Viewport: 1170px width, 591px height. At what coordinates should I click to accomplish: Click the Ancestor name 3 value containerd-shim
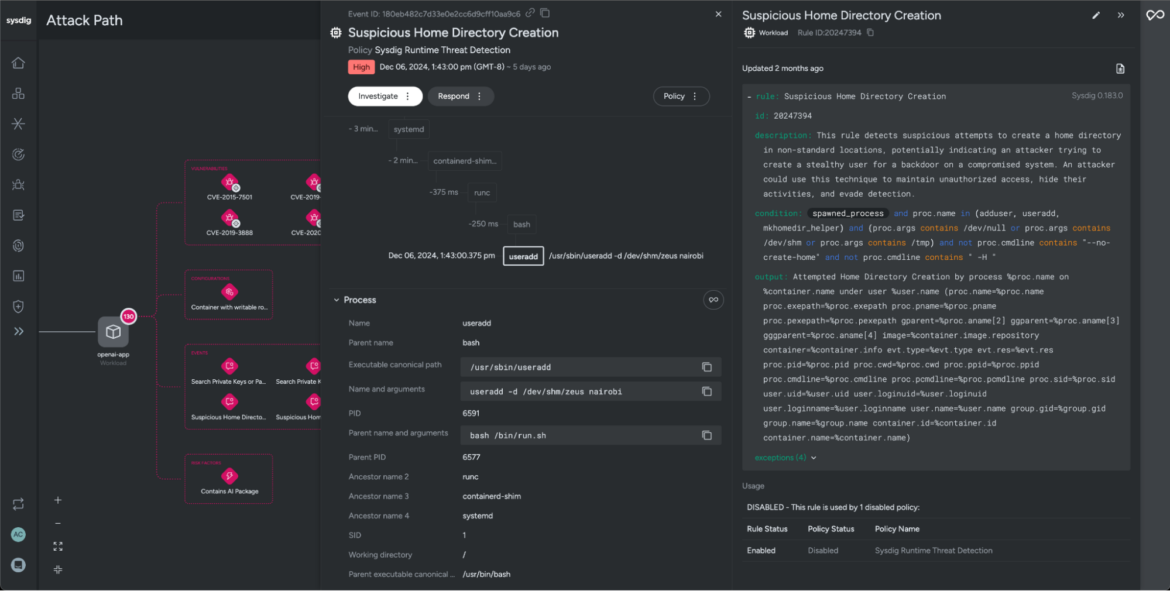point(492,496)
